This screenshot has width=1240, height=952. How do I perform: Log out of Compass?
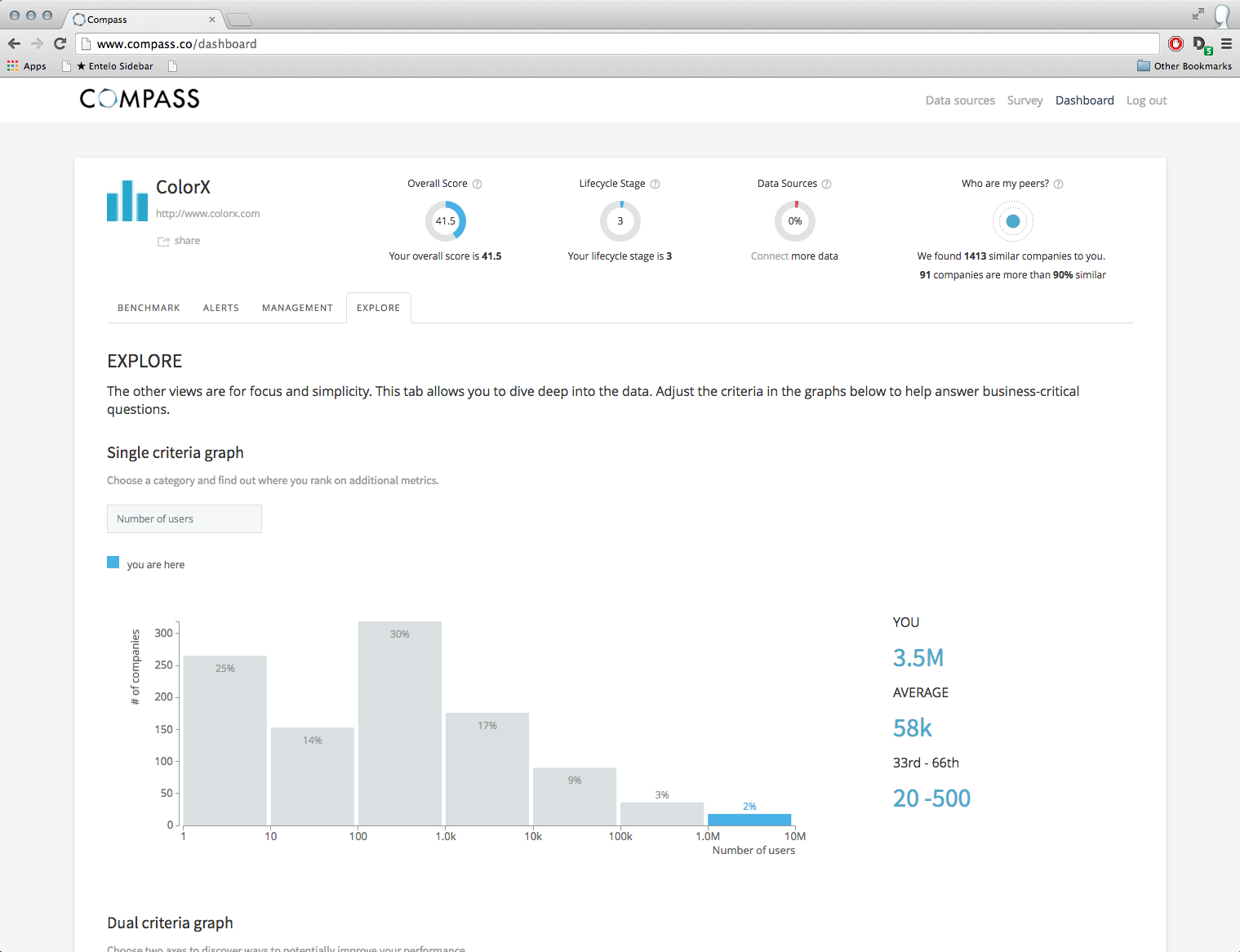1146,100
